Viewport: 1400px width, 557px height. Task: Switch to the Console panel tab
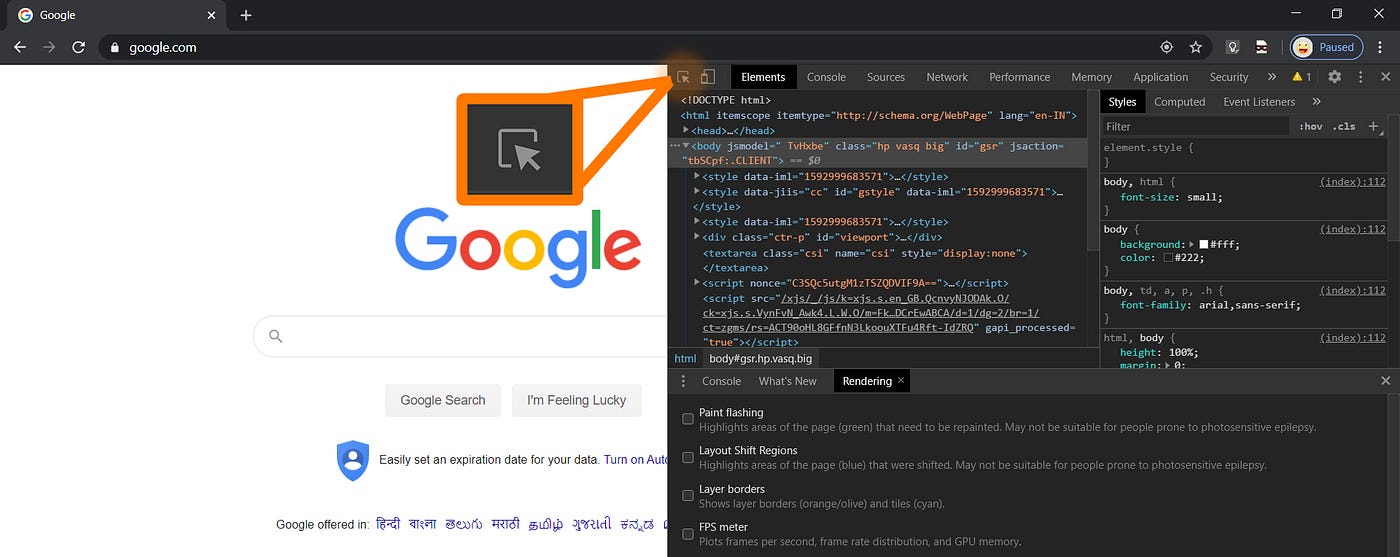pos(826,77)
